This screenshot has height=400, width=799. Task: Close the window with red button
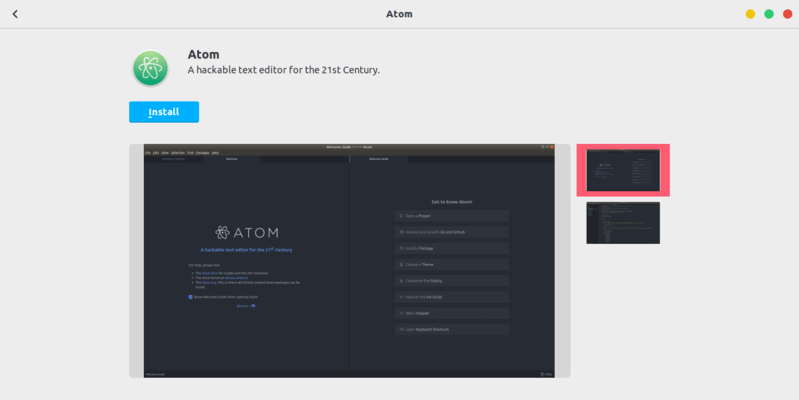point(787,14)
